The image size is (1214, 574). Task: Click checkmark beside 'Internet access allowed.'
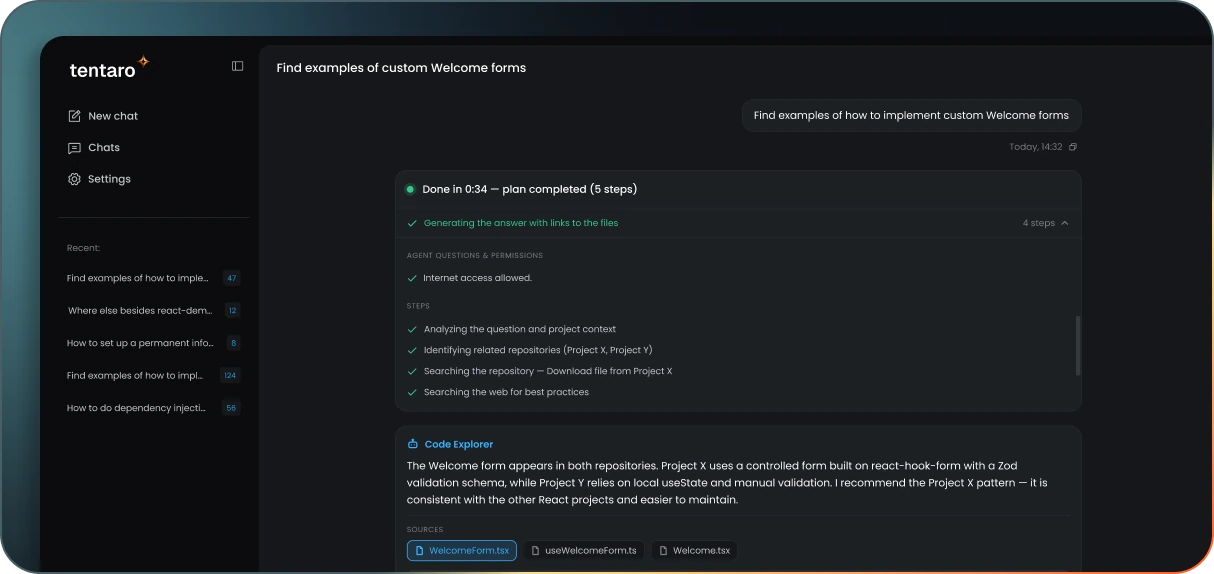coord(412,278)
